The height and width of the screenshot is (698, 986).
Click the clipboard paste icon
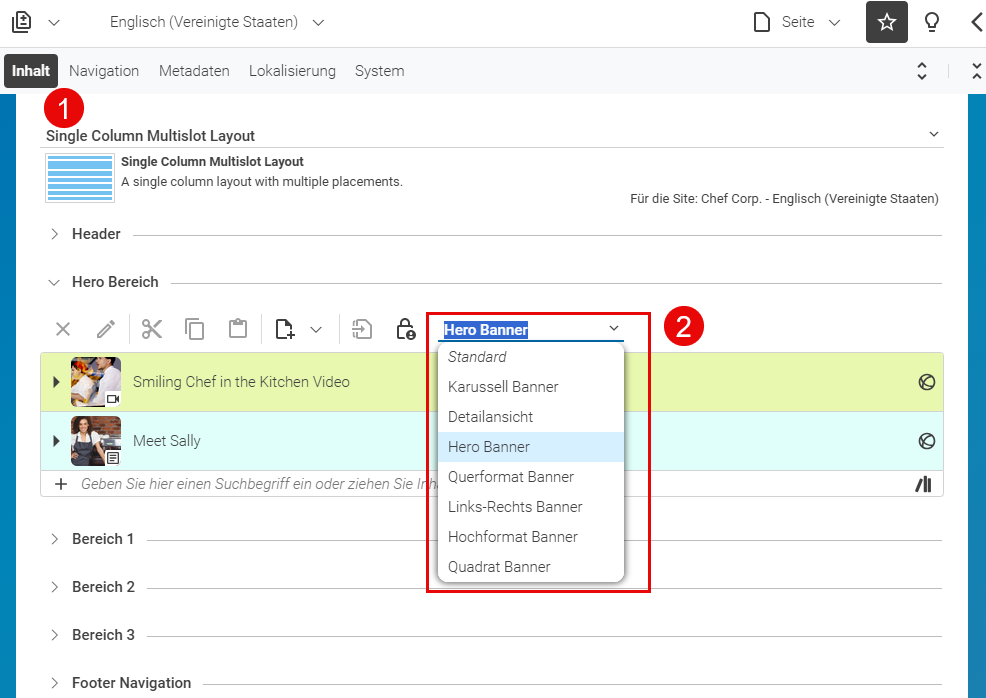click(238, 328)
